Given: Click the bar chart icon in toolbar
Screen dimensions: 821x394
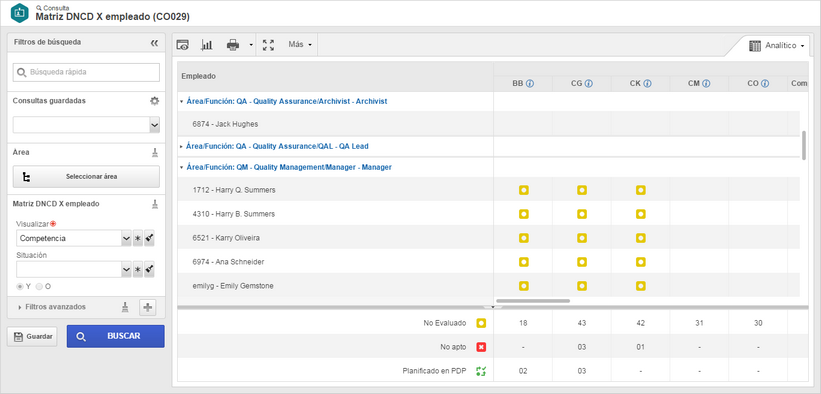Looking at the screenshot, I should [x=207, y=46].
